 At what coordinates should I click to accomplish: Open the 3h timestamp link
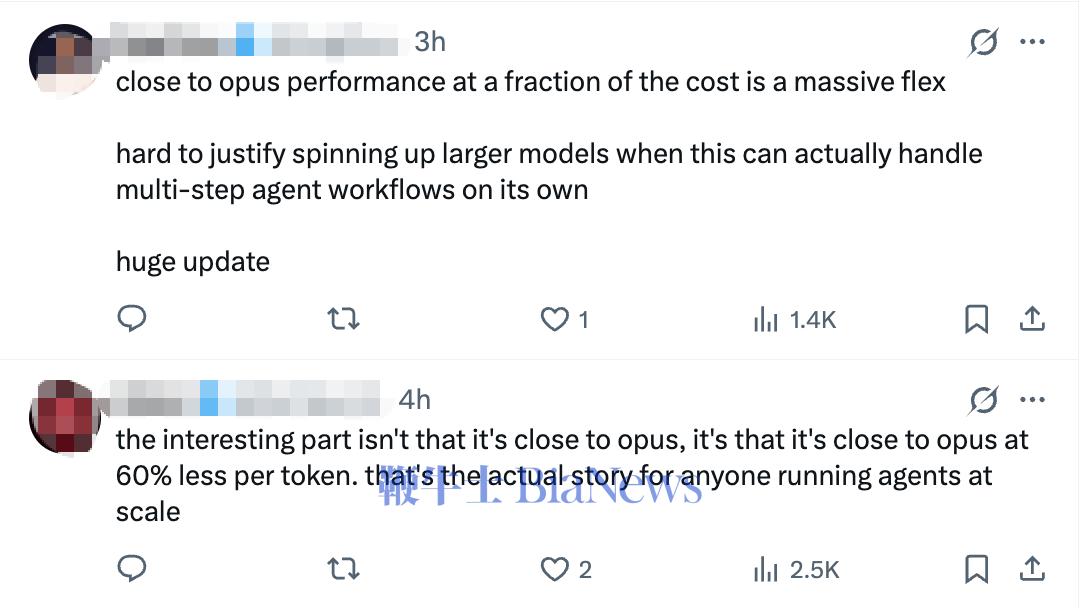point(430,42)
